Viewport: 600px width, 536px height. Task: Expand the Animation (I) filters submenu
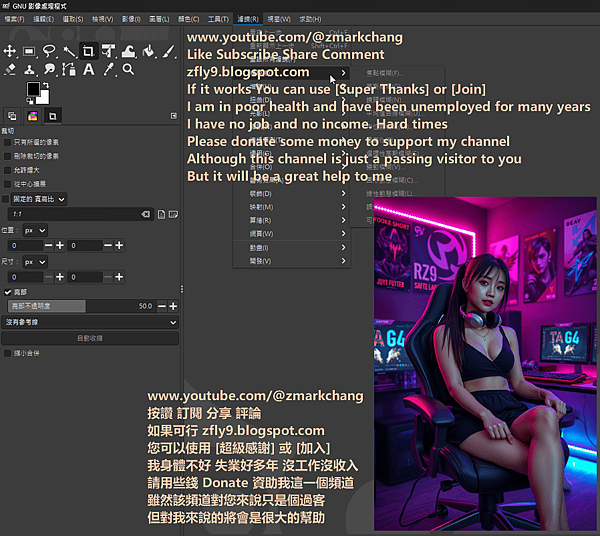[x=292, y=248]
